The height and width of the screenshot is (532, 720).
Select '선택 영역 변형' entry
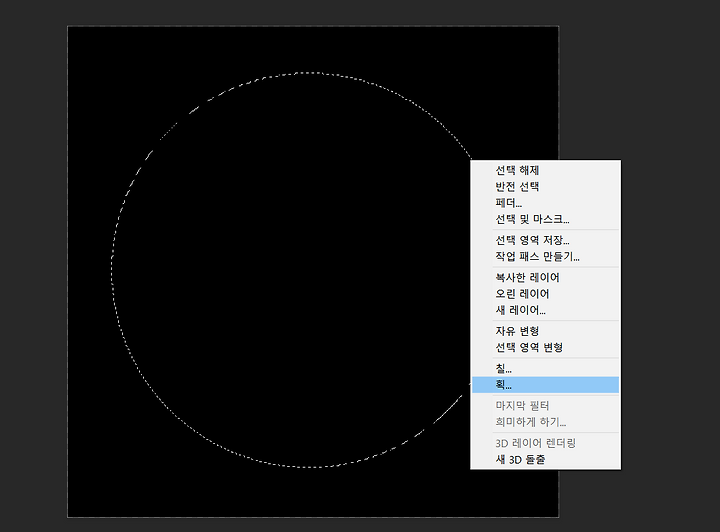(546, 347)
